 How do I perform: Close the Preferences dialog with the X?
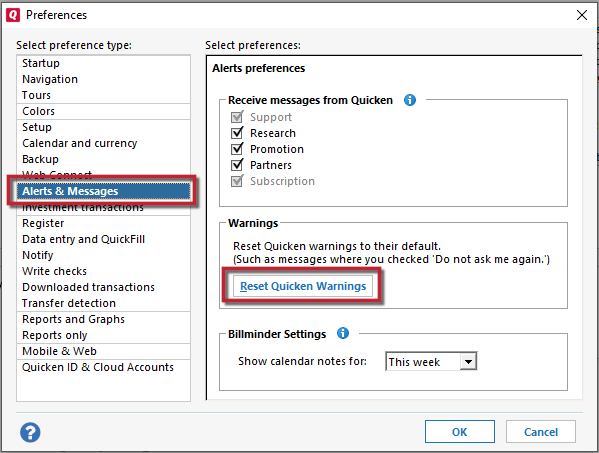(582, 15)
